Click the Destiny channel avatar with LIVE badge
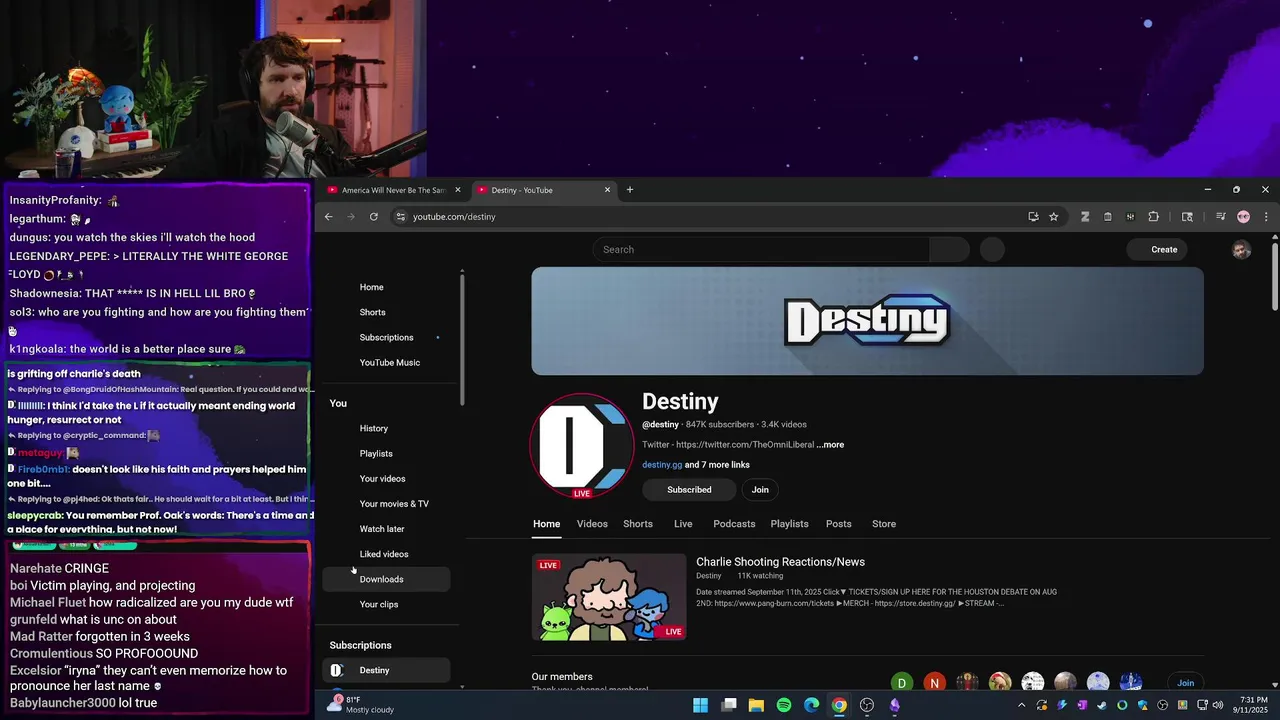This screenshot has height=720, width=1280. (581, 446)
